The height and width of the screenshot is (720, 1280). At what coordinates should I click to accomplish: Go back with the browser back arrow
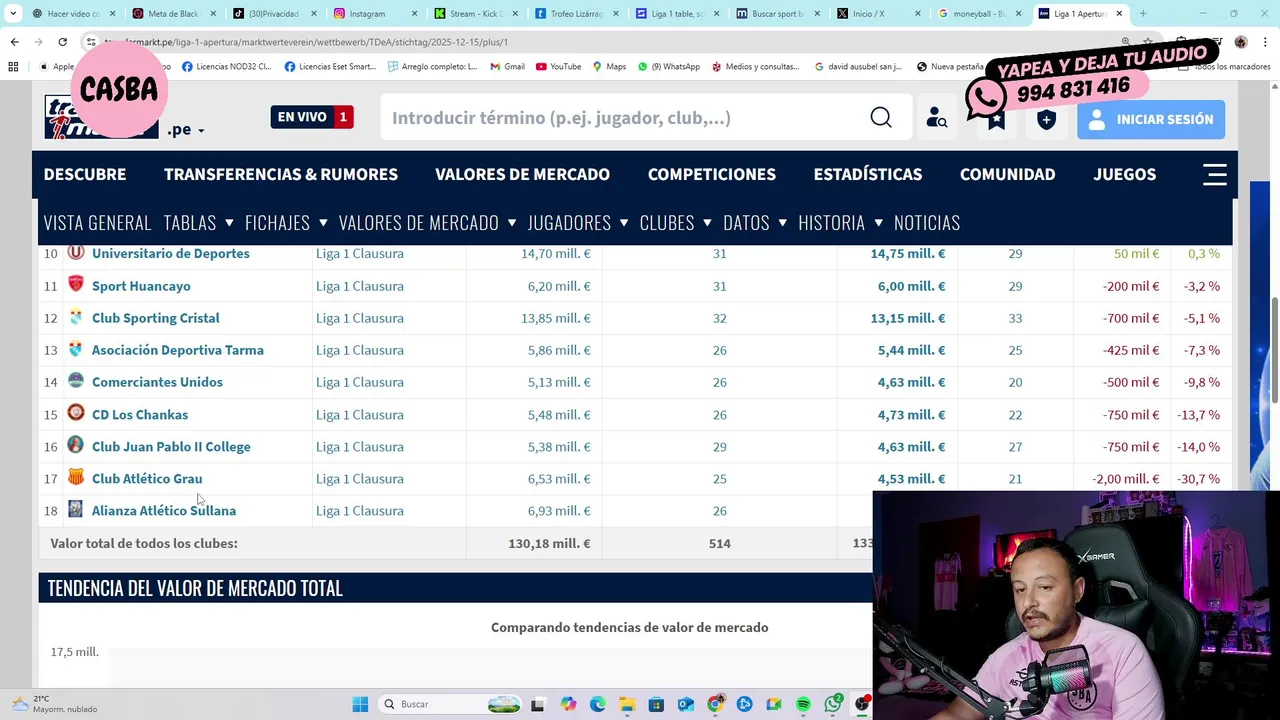[x=14, y=42]
